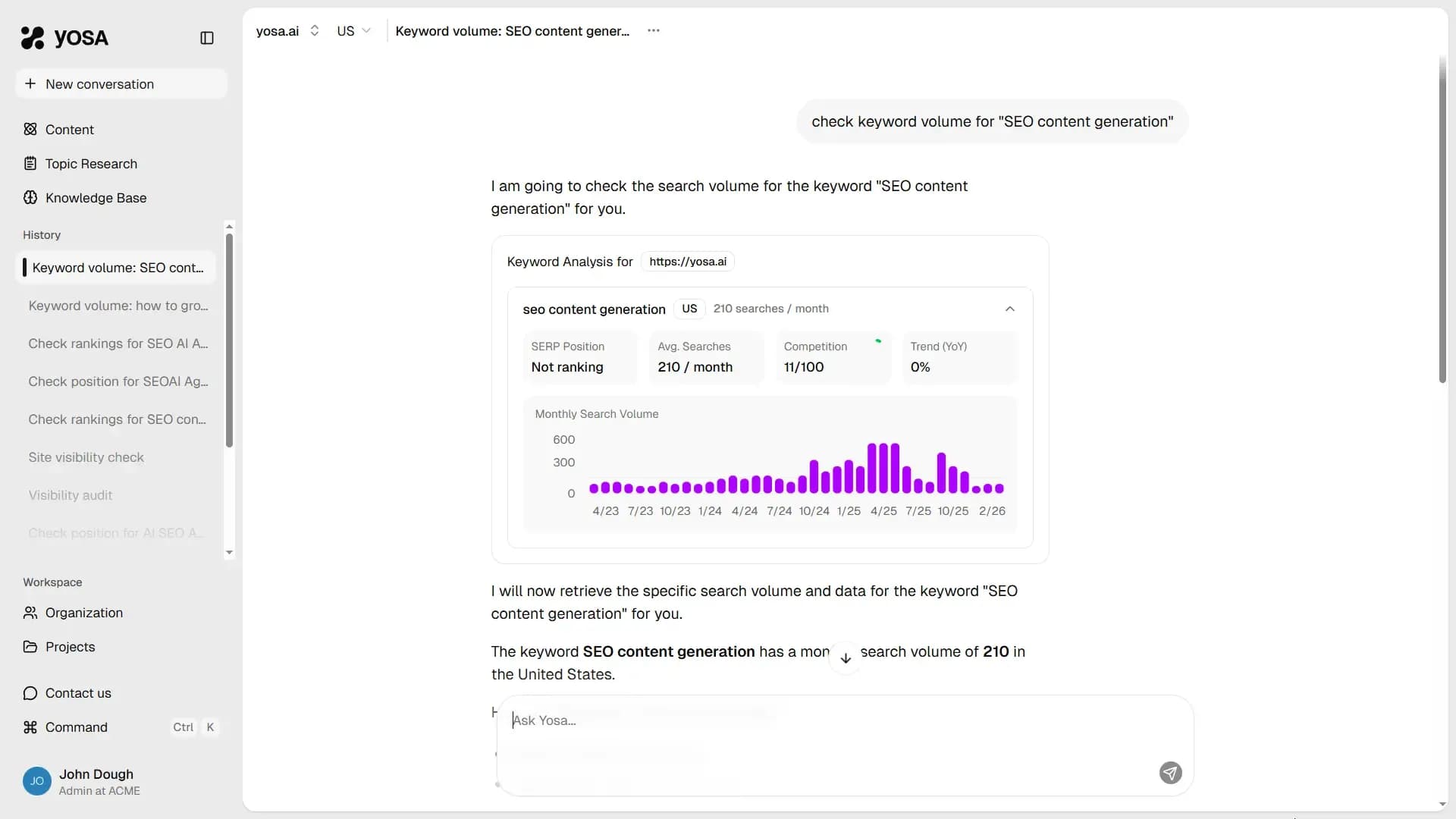Viewport: 1456px width, 819px height.
Task: Click the user message about SEO content generation
Action: 992,121
